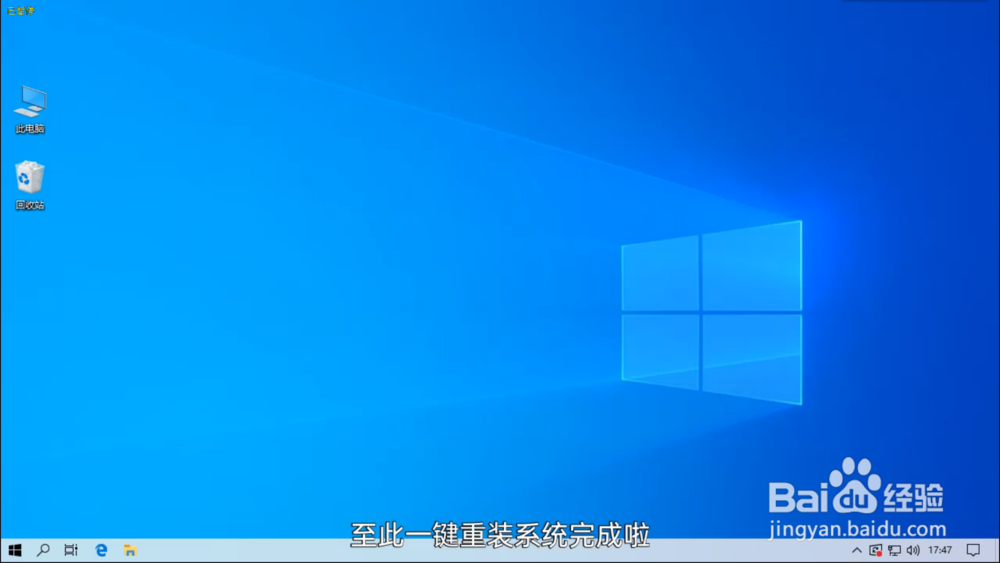
Task: Open the Windows Start menu
Action: pyautogui.click(x=15, y=550)
